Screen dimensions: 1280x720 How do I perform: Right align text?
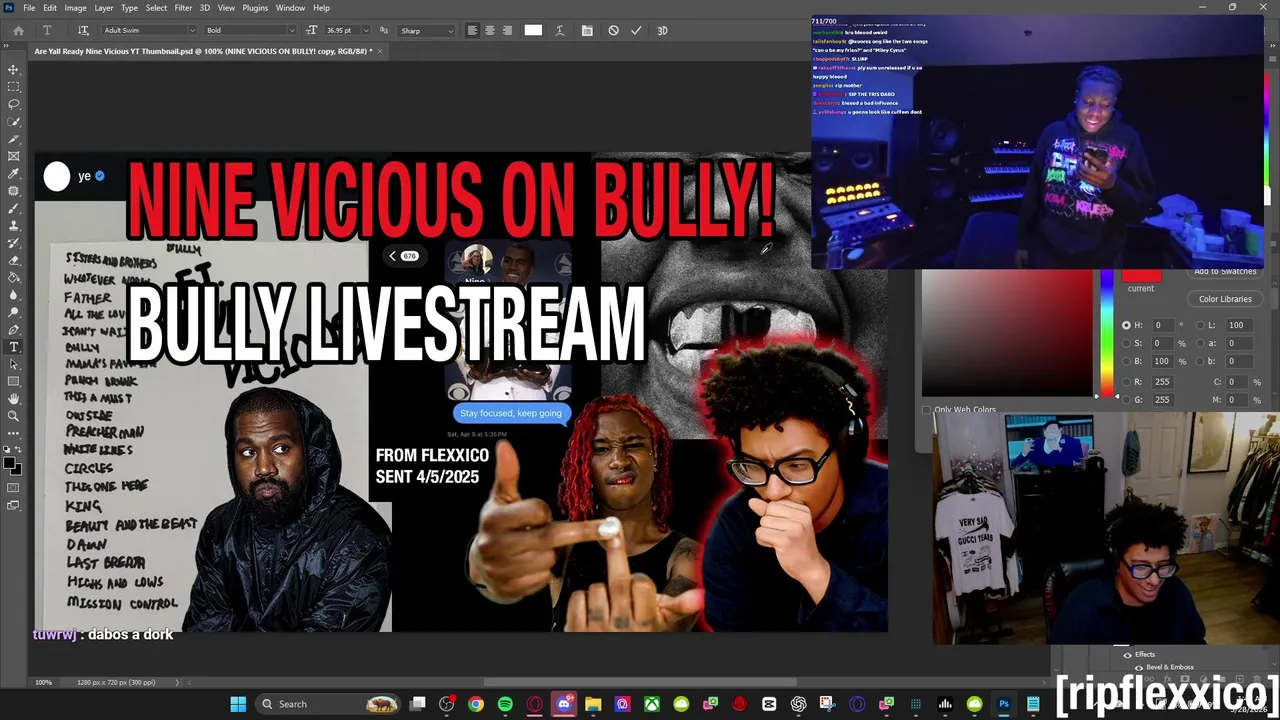507,30
